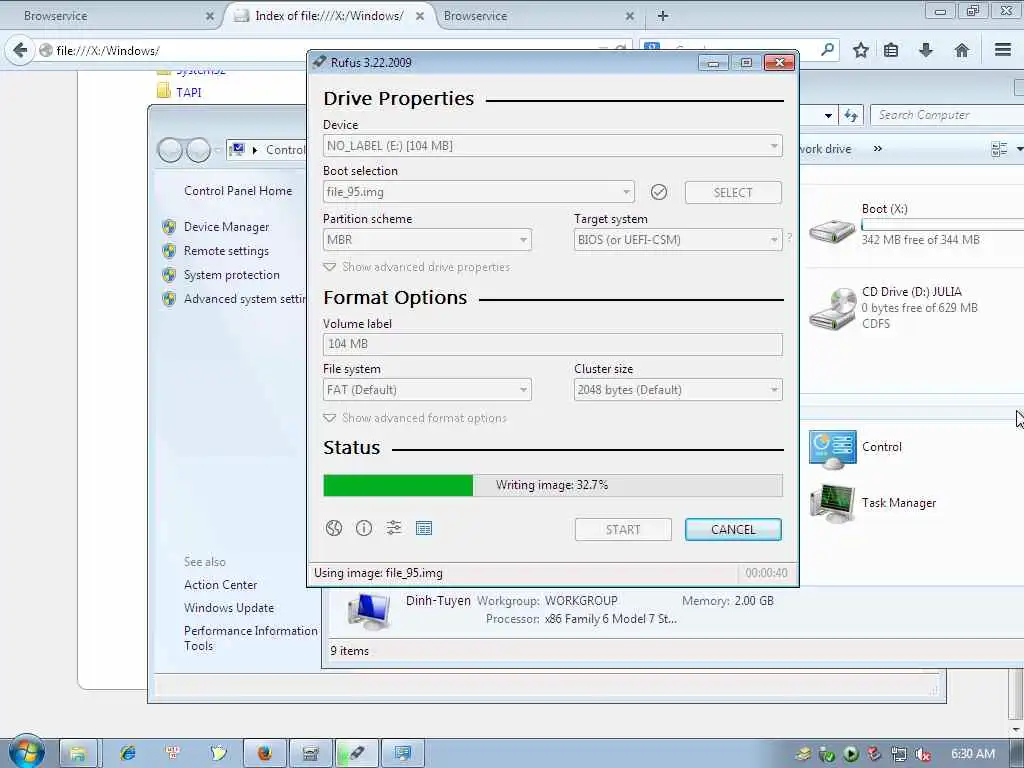Screen dimensions: 1024x768
Task: Open a new Firefox tab
Action: pos(663,16)
